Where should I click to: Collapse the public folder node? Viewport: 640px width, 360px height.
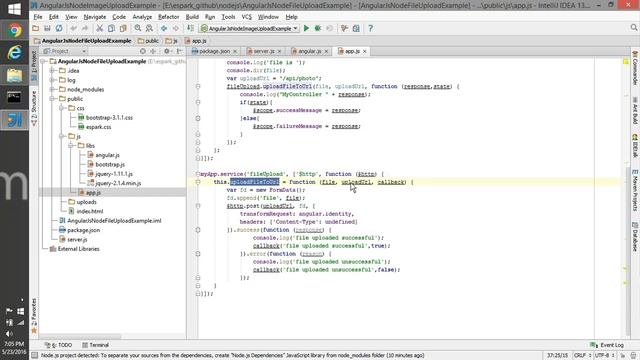click(52, 99)
